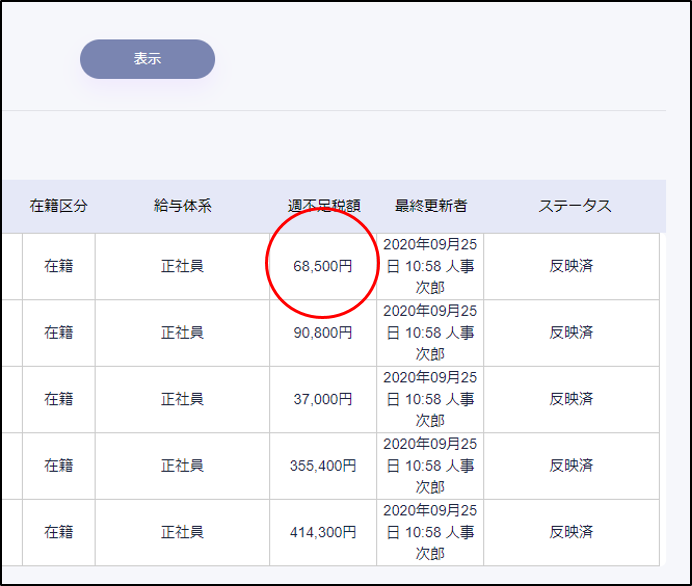Click the 表示 button
This screenshot has height=586, width=692.
pos(147,59)
